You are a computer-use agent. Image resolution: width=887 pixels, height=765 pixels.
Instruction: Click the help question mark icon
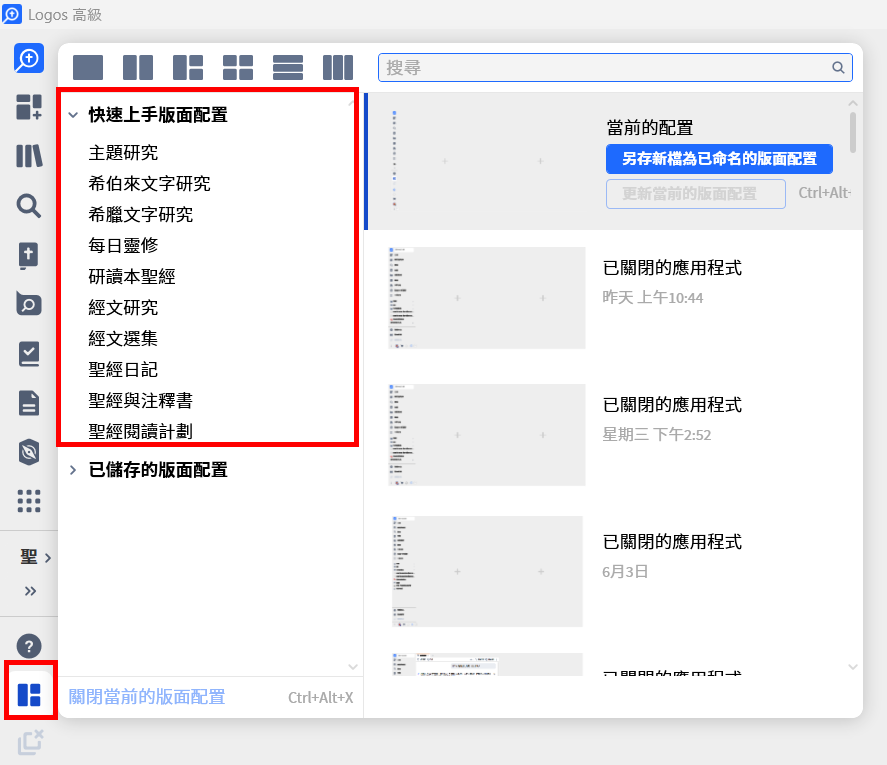(29, 646)
